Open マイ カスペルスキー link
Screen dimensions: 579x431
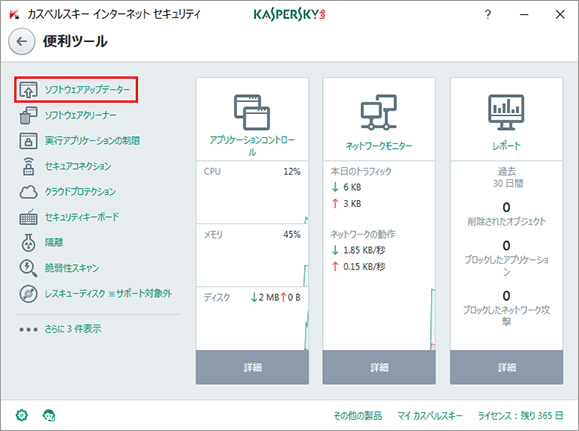[430, 416]
